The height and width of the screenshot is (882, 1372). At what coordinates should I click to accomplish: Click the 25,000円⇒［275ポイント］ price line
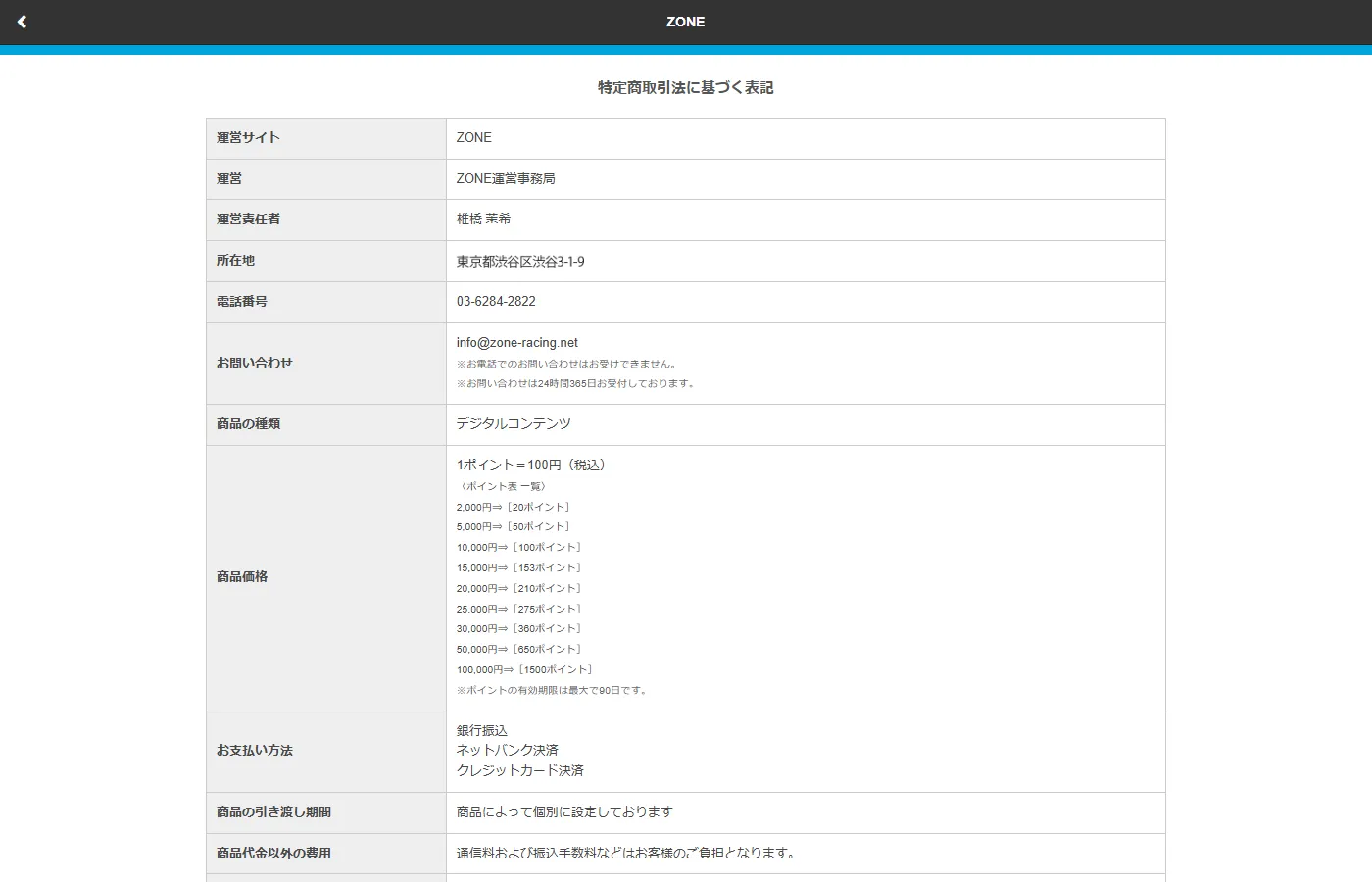point(520,609)
